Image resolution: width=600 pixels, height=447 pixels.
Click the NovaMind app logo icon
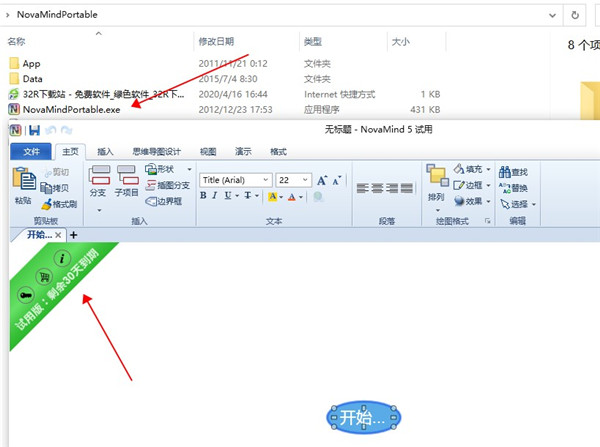click(15, 131)
